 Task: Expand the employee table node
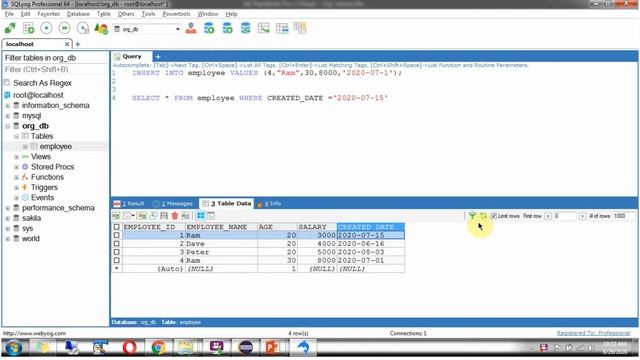point(25,147)
